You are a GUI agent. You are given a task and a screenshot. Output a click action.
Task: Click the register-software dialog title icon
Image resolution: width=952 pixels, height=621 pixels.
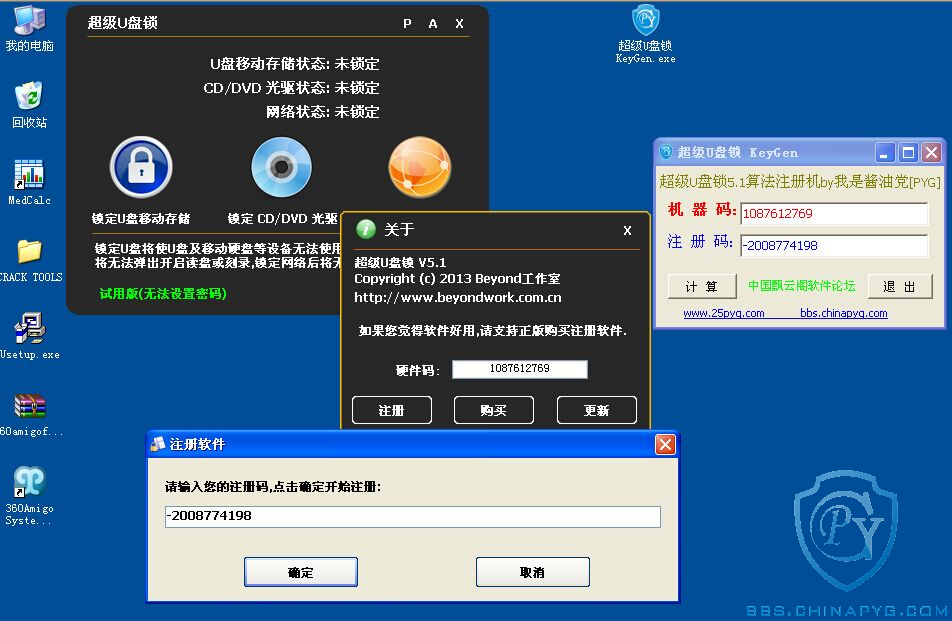click(158, 444)
